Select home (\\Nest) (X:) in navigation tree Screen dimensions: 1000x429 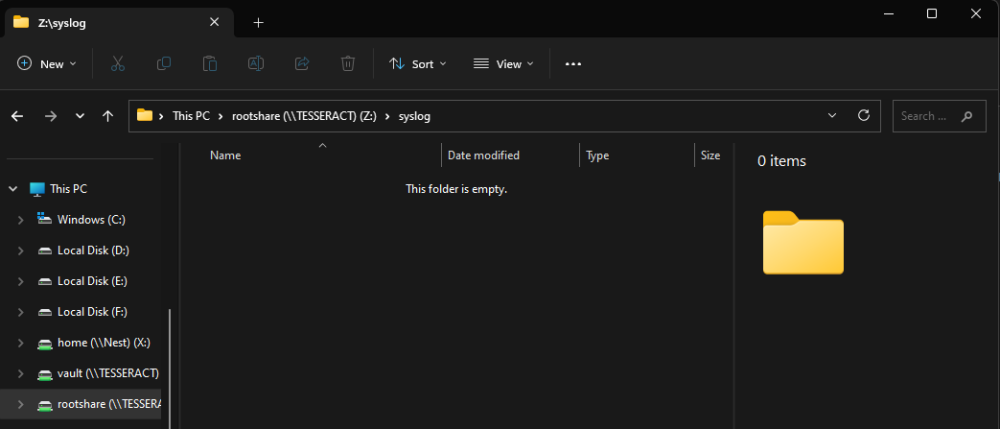point(104,343)
